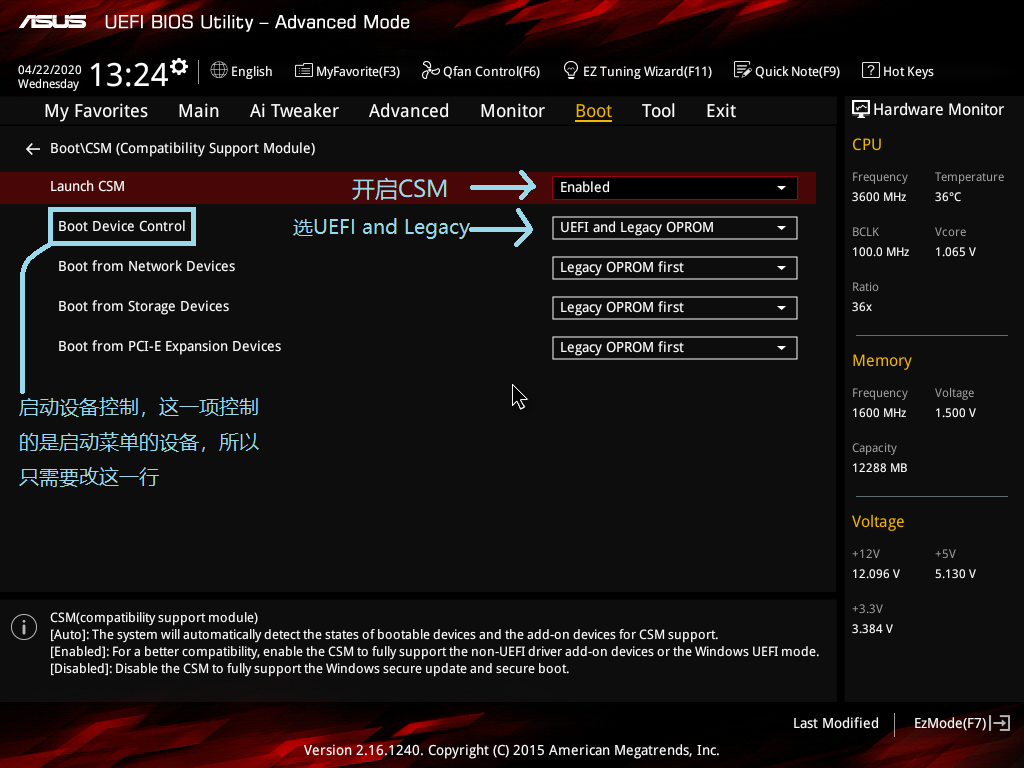Select Boot from Network Devices label
This screenshot has width=1024, height=768.
[146, 266]
